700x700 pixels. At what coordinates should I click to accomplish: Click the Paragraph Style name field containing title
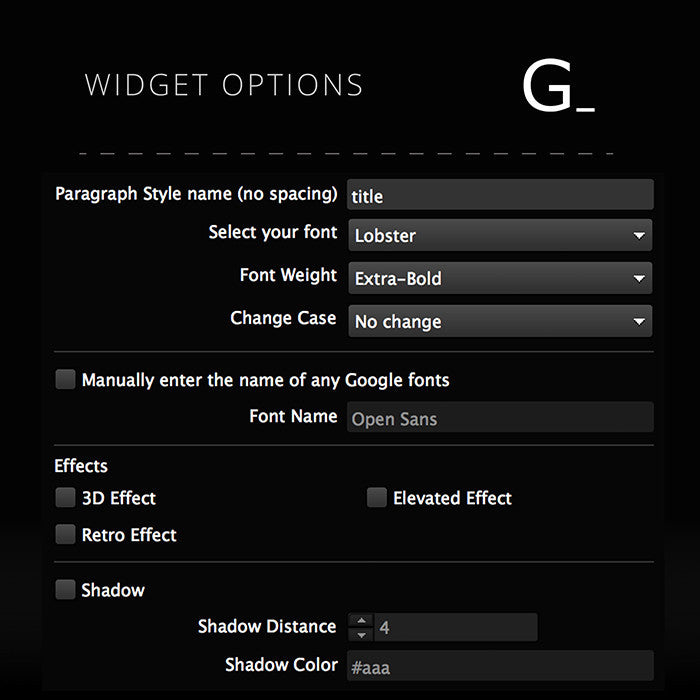(x=500, y=195)
